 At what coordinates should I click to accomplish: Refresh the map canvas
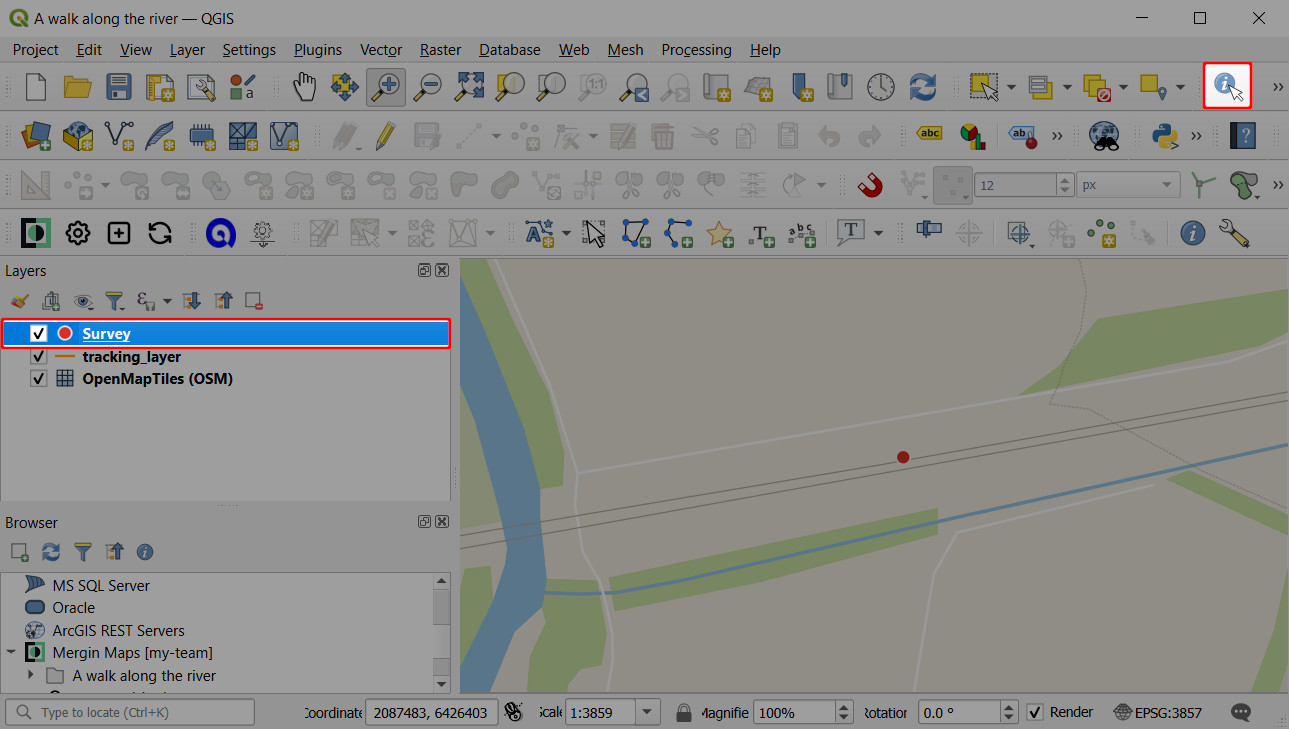(922, 87)
